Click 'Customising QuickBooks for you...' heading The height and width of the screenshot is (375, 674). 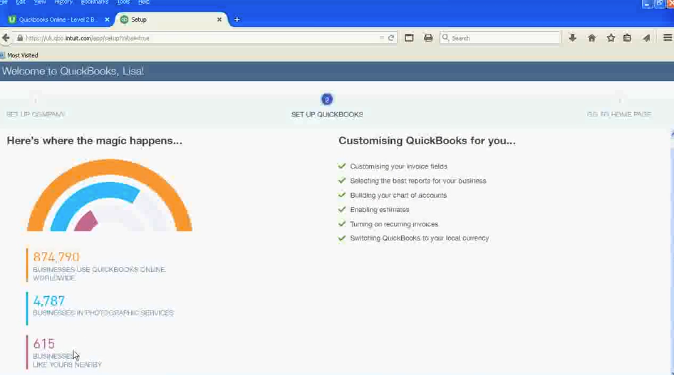pos(427,141)
